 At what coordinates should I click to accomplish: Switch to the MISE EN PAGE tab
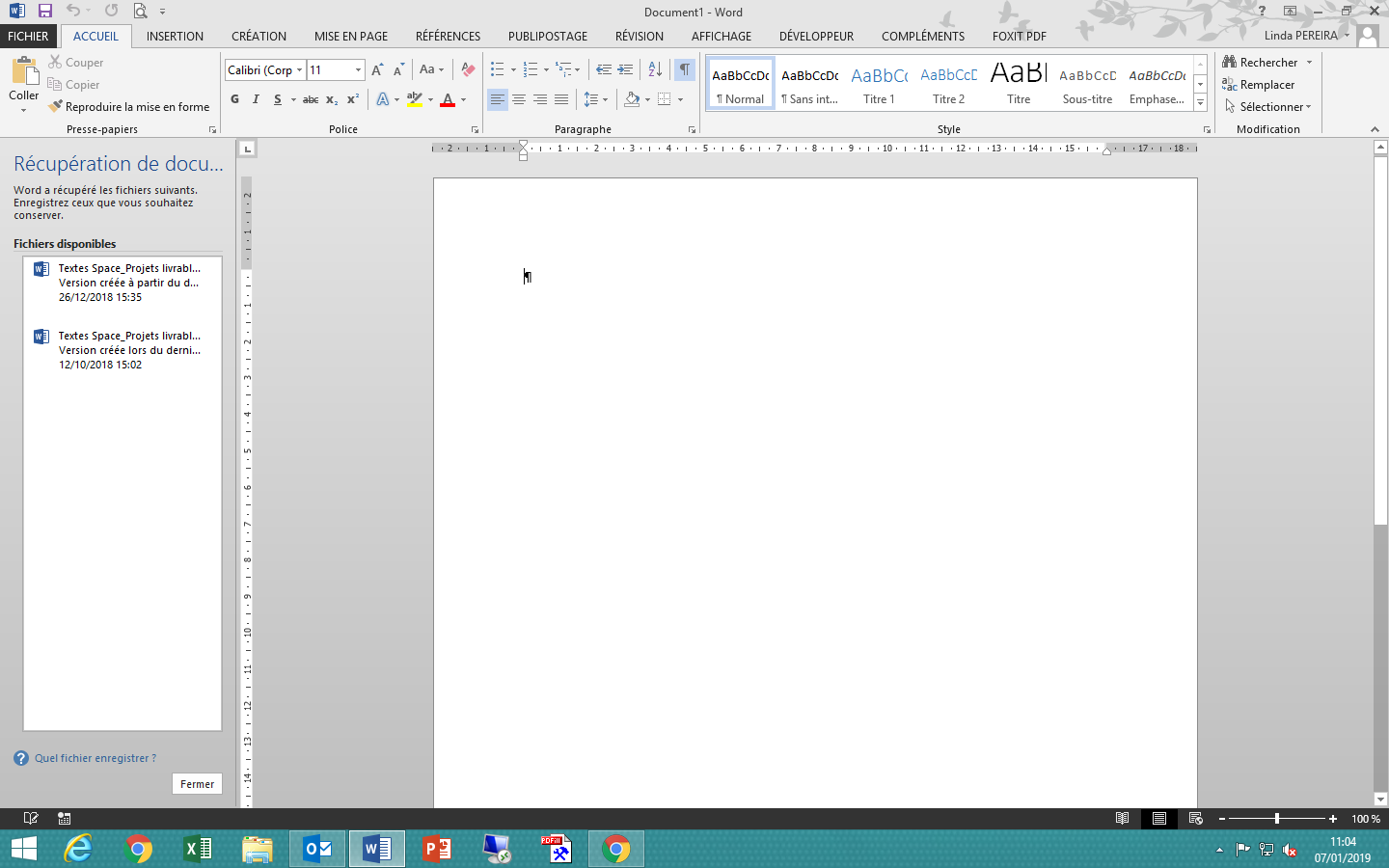(x=351, y=36)
